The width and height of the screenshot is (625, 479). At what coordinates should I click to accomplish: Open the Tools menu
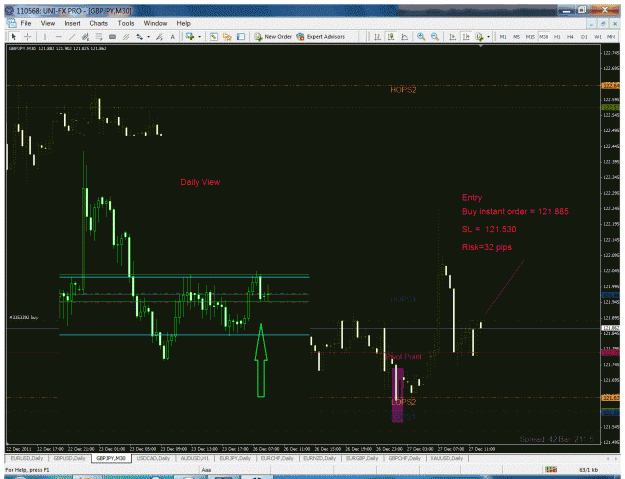click(126, 24)
